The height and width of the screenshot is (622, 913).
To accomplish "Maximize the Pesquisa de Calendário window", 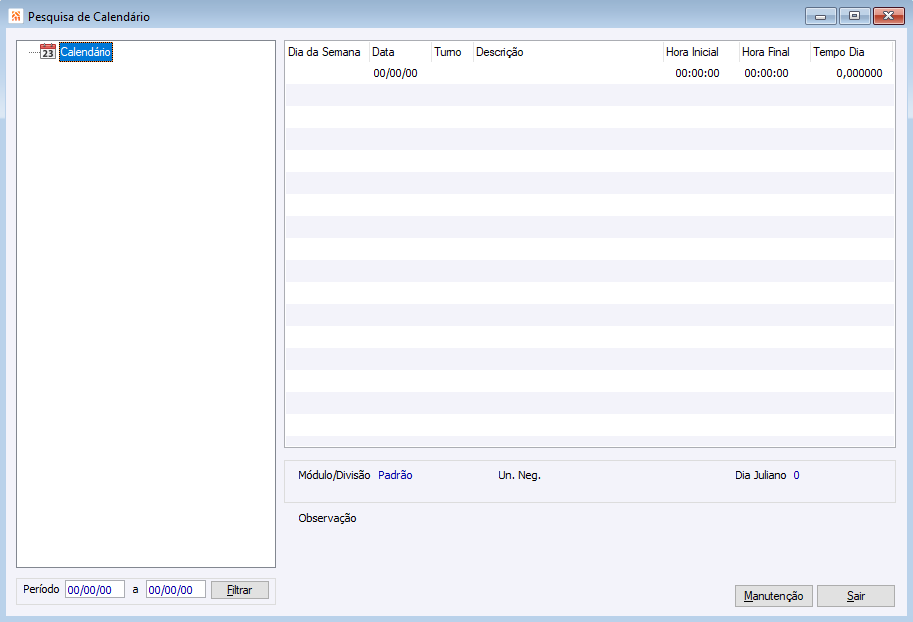I will pyautogui.click(x=854, y=16).
